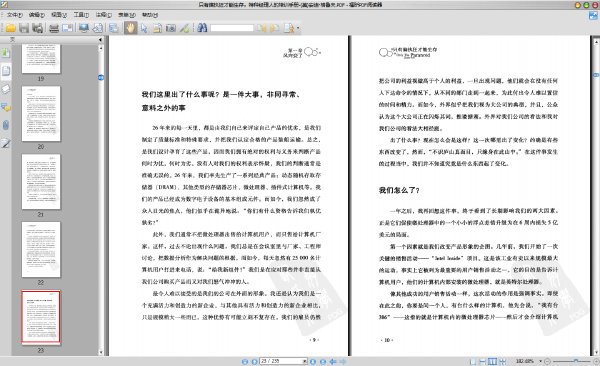Screen dimensions: 600x366
Task: Open a file with folder icon
Action: point(10,28)
